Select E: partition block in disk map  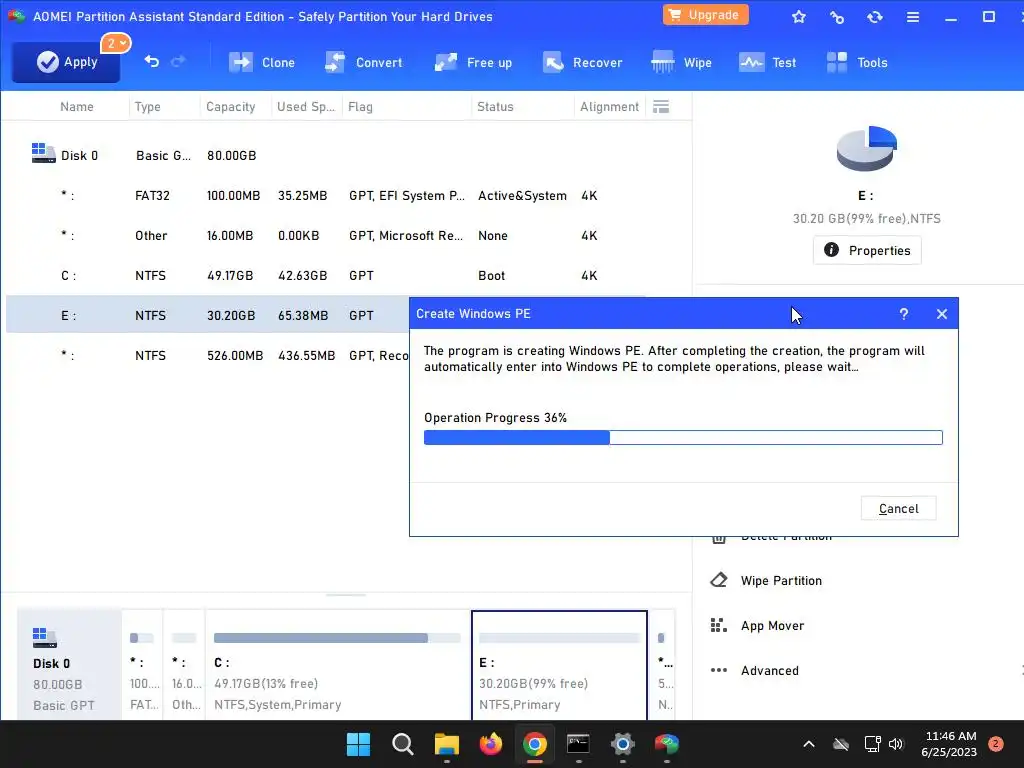click(559, 665)
